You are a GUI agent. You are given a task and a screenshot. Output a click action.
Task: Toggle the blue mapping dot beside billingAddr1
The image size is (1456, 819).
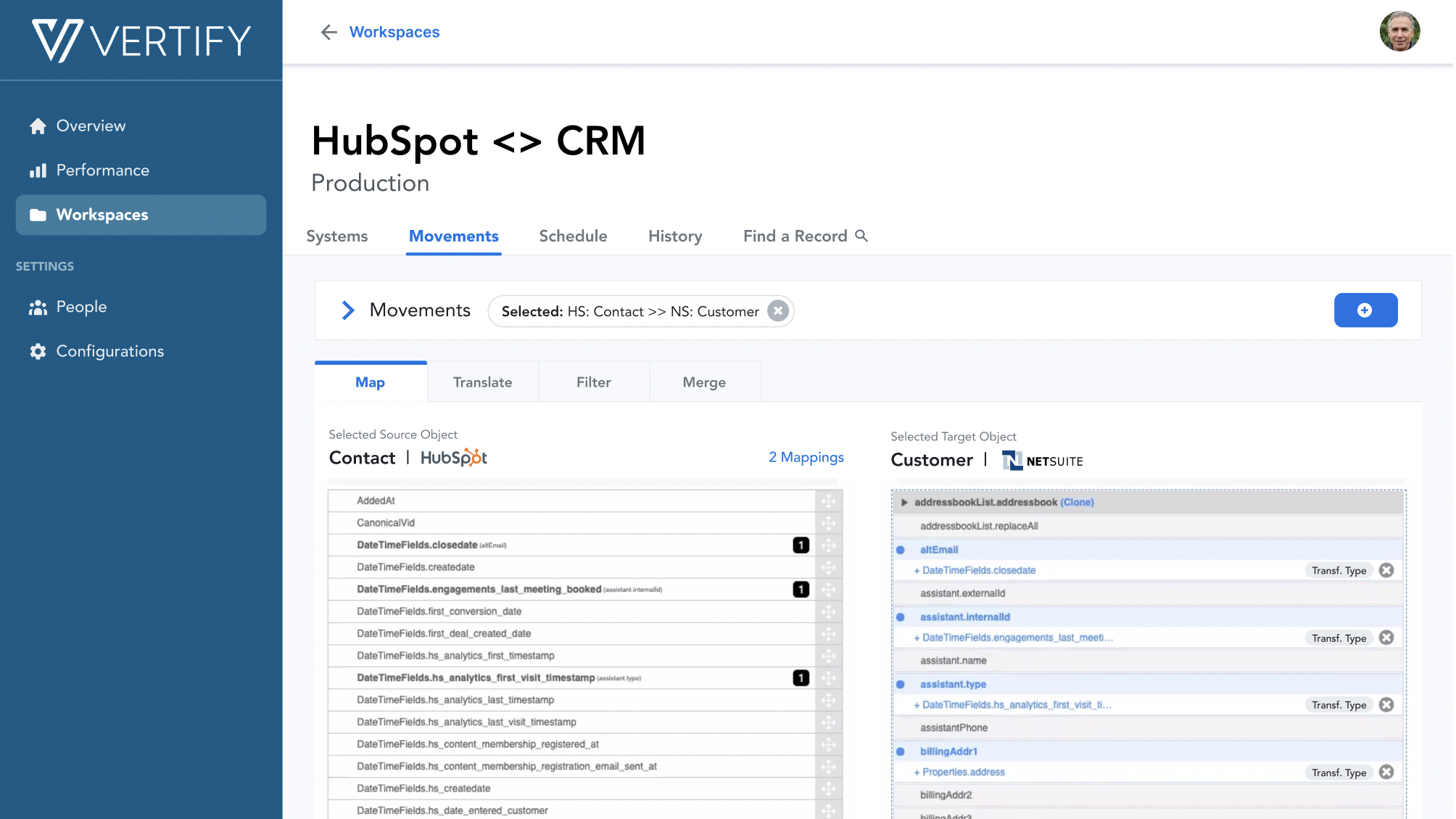[x=901, y=751]
